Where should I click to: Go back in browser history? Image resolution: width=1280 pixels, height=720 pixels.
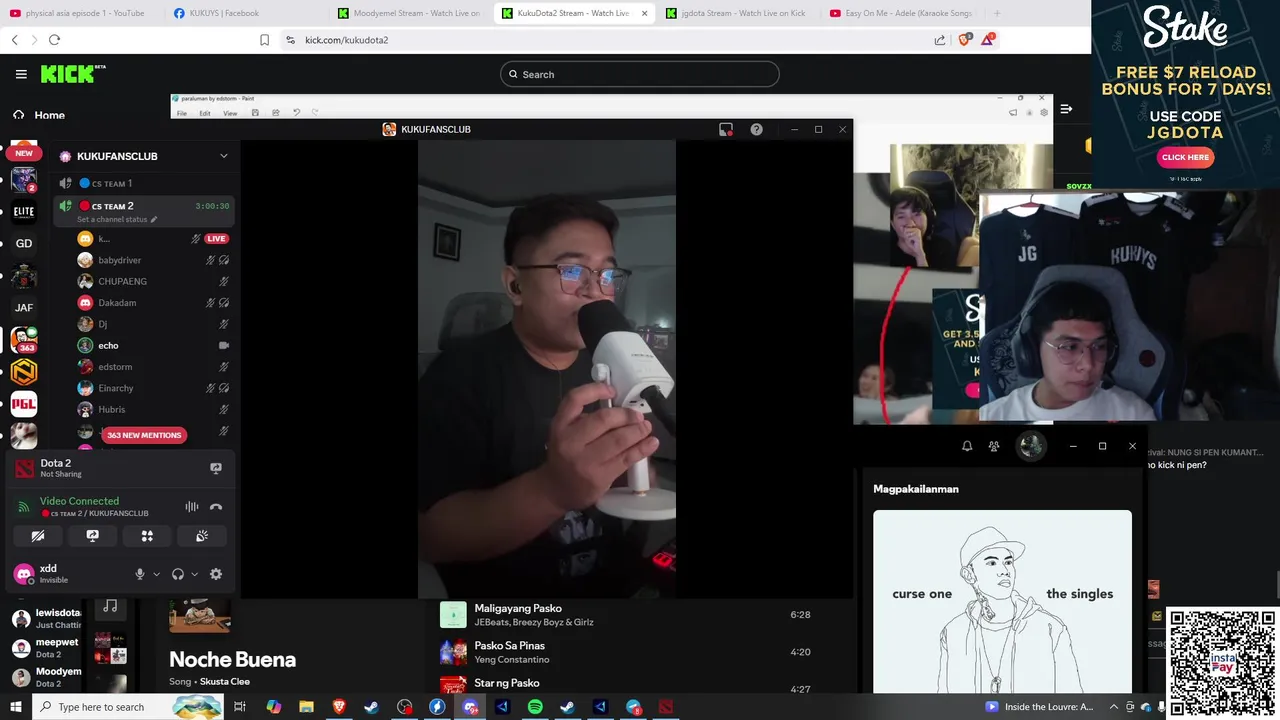pyautogui.click(x=14, y=40)
